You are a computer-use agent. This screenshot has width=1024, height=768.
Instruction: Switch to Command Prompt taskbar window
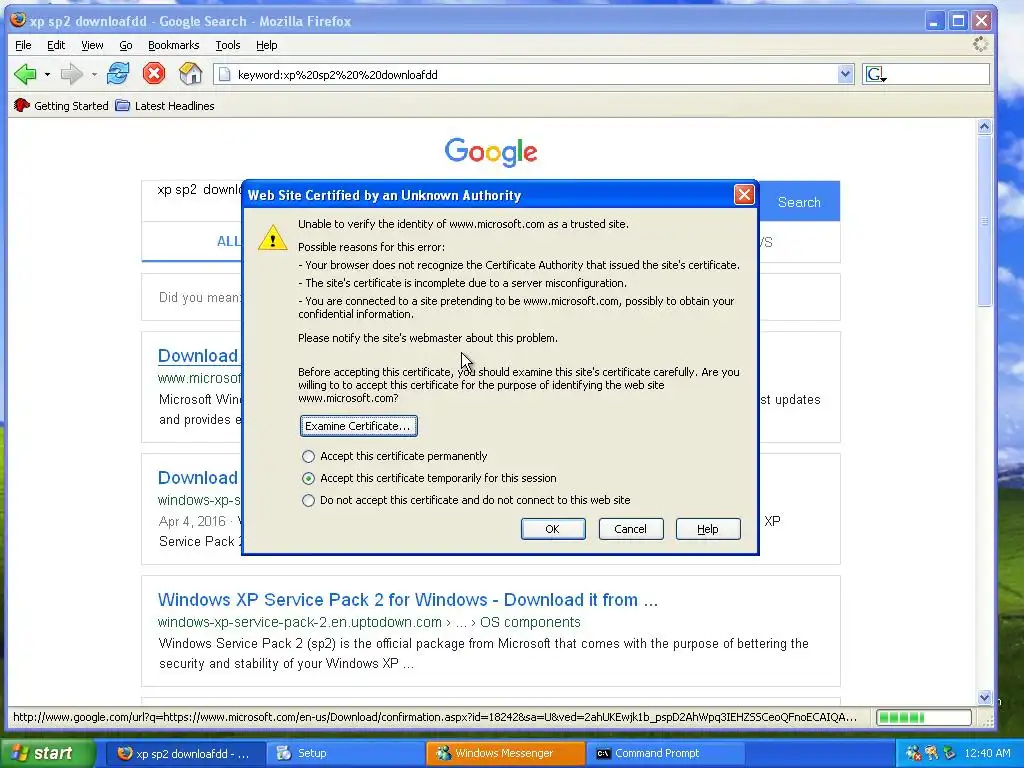[x=665, y=753]
